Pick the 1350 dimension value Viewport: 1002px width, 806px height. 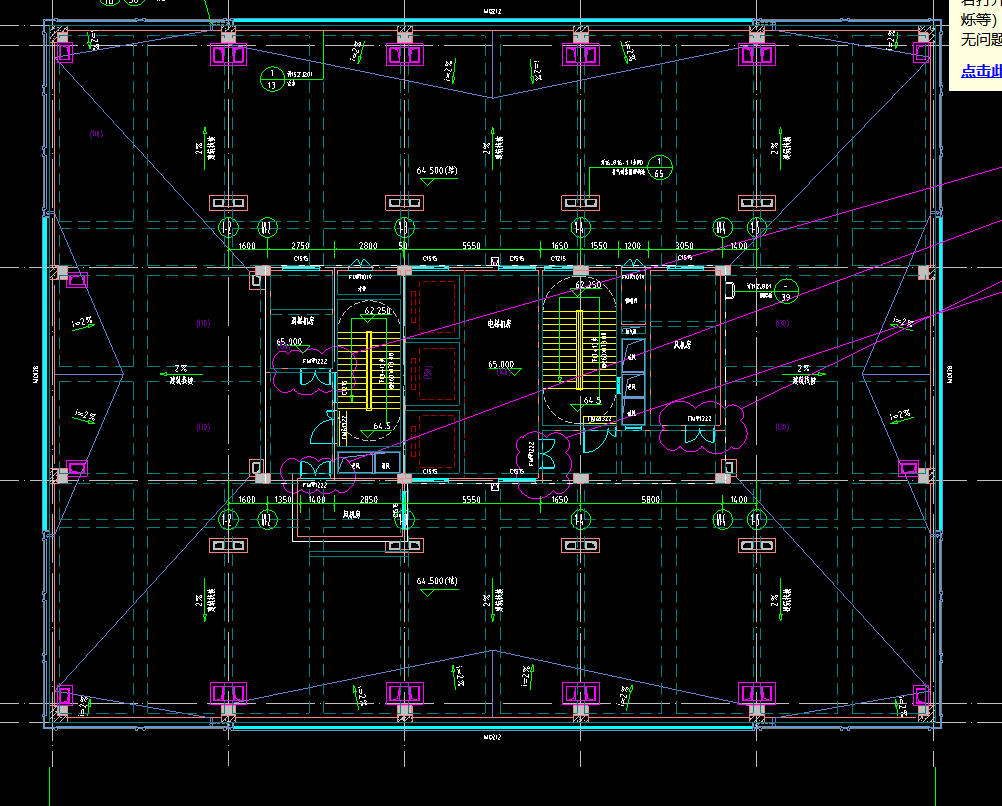pos(283,499)
